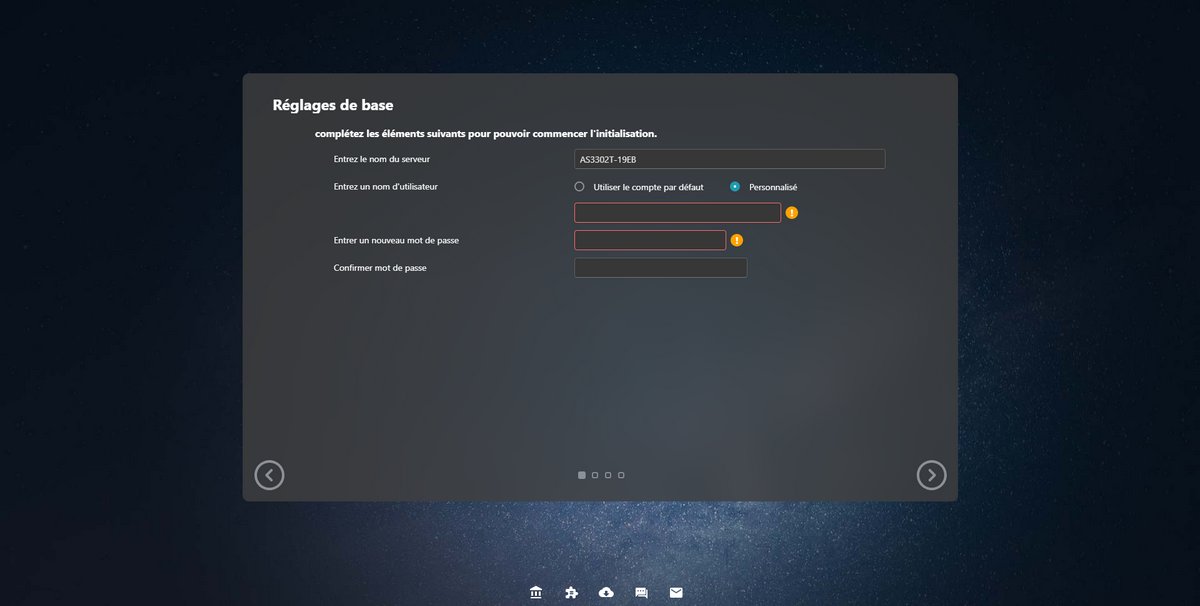Click the 'Confirmer mot de passe' label
The image size is (1200, 606).
tap(380, 268)
